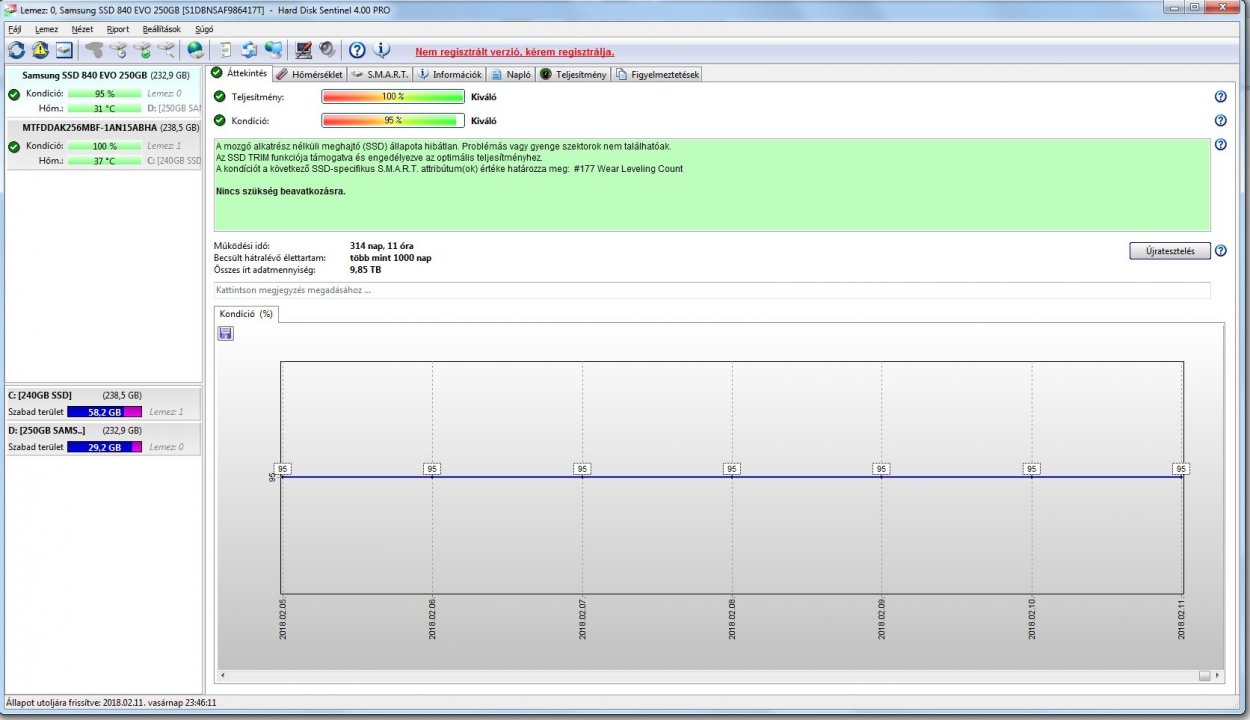The width and height of the screenshot is (1250, 720).
Task: Click chart scrollbar right arrow
Action: tap(1218, 677)
